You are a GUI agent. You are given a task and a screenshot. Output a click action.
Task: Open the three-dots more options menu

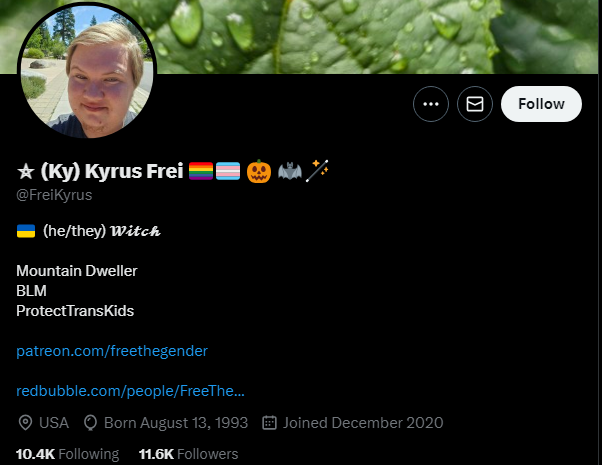click(431, 104)
